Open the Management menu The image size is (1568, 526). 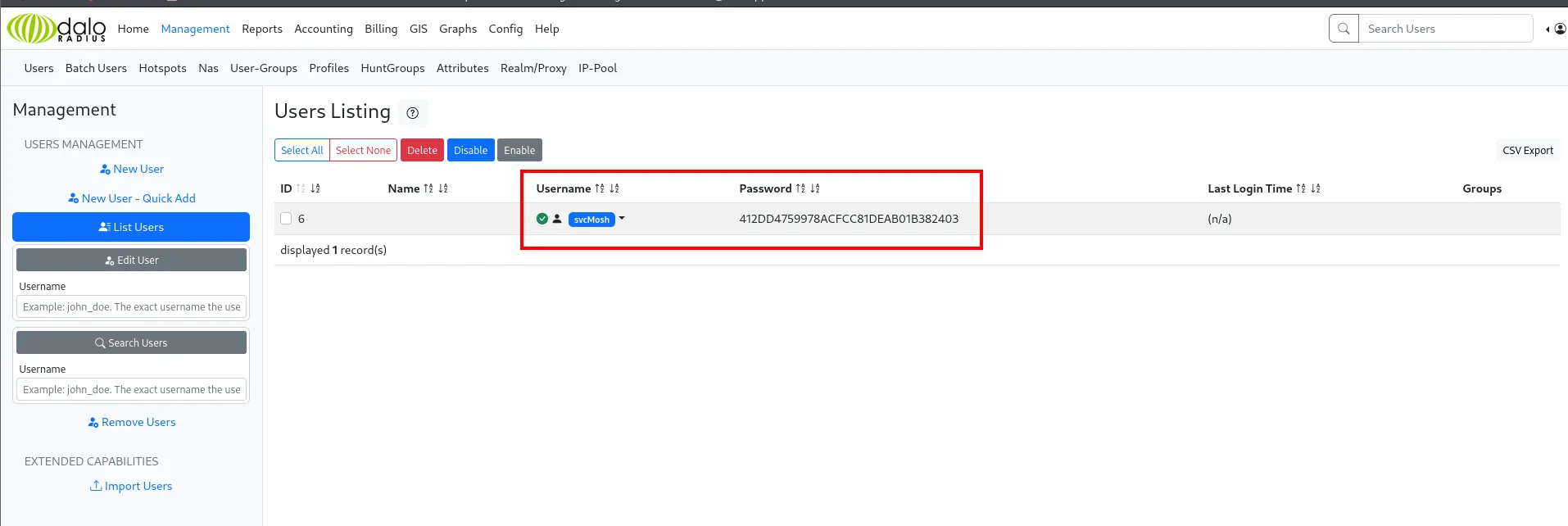[x=195, y=29]
